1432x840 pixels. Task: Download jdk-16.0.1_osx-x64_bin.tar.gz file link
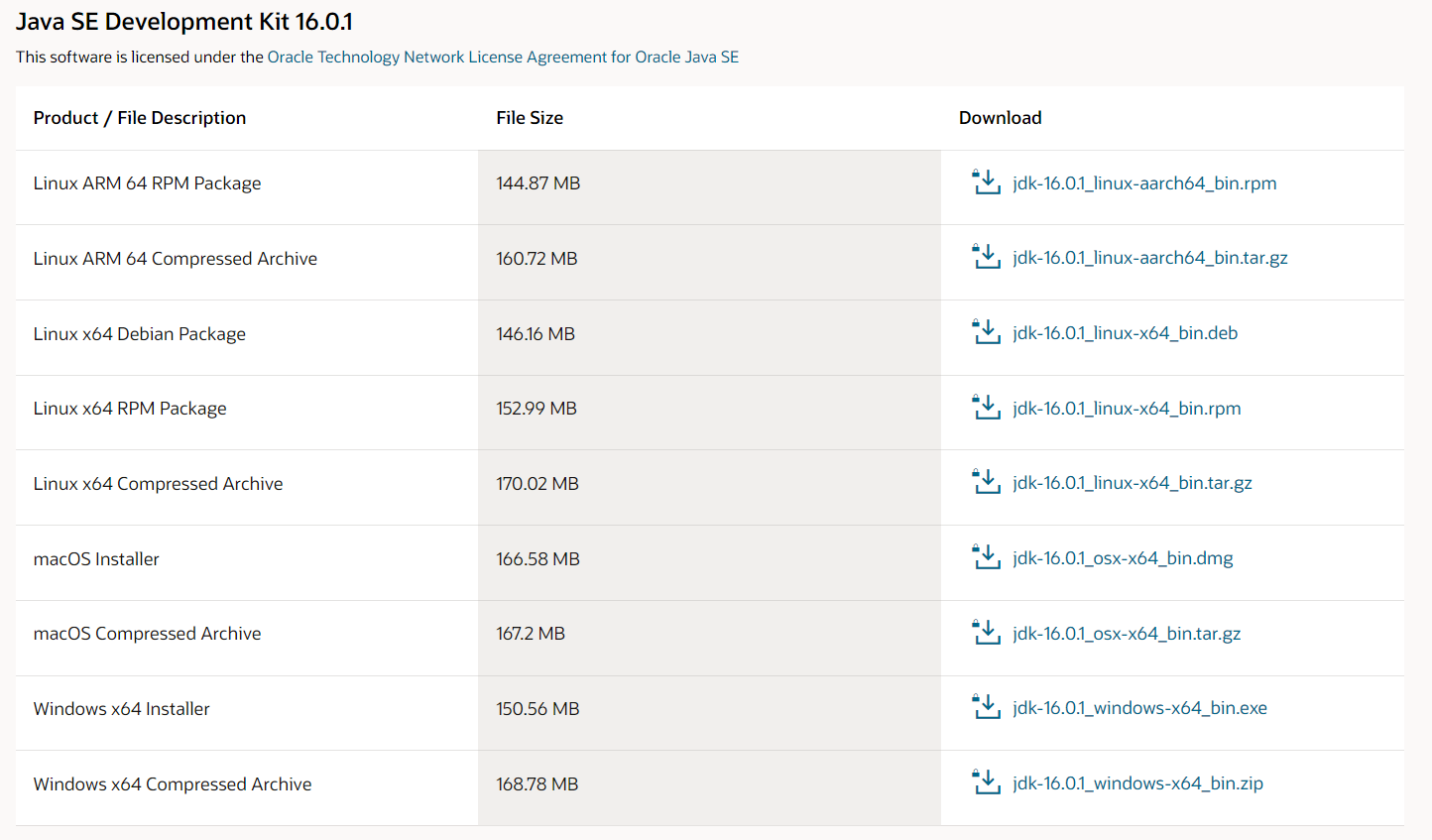pos(1127,634)
